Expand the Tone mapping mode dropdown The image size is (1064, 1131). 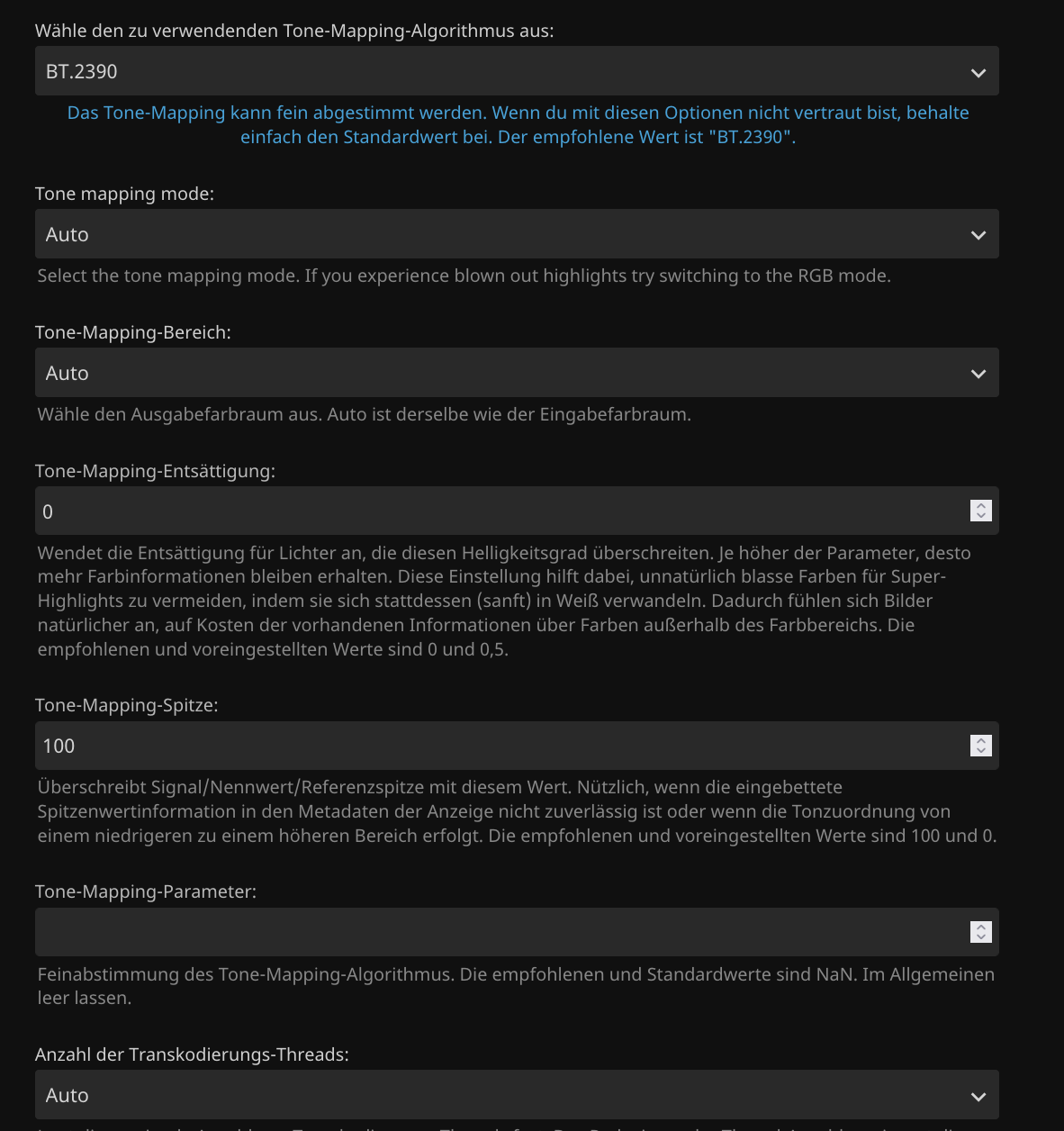(504, 234)
